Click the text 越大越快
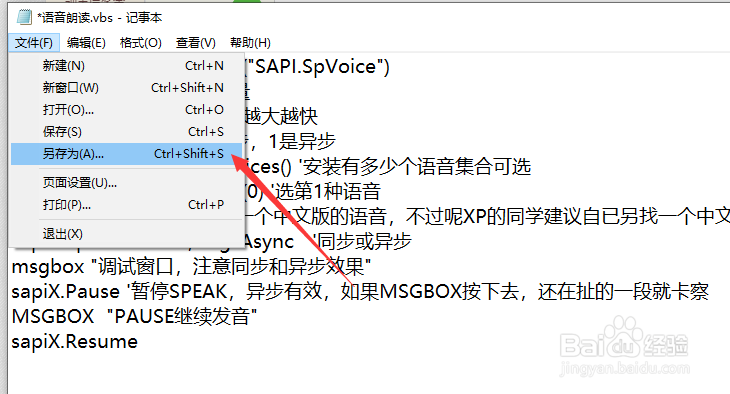730x394 pixels. click(x=281, y=116)
